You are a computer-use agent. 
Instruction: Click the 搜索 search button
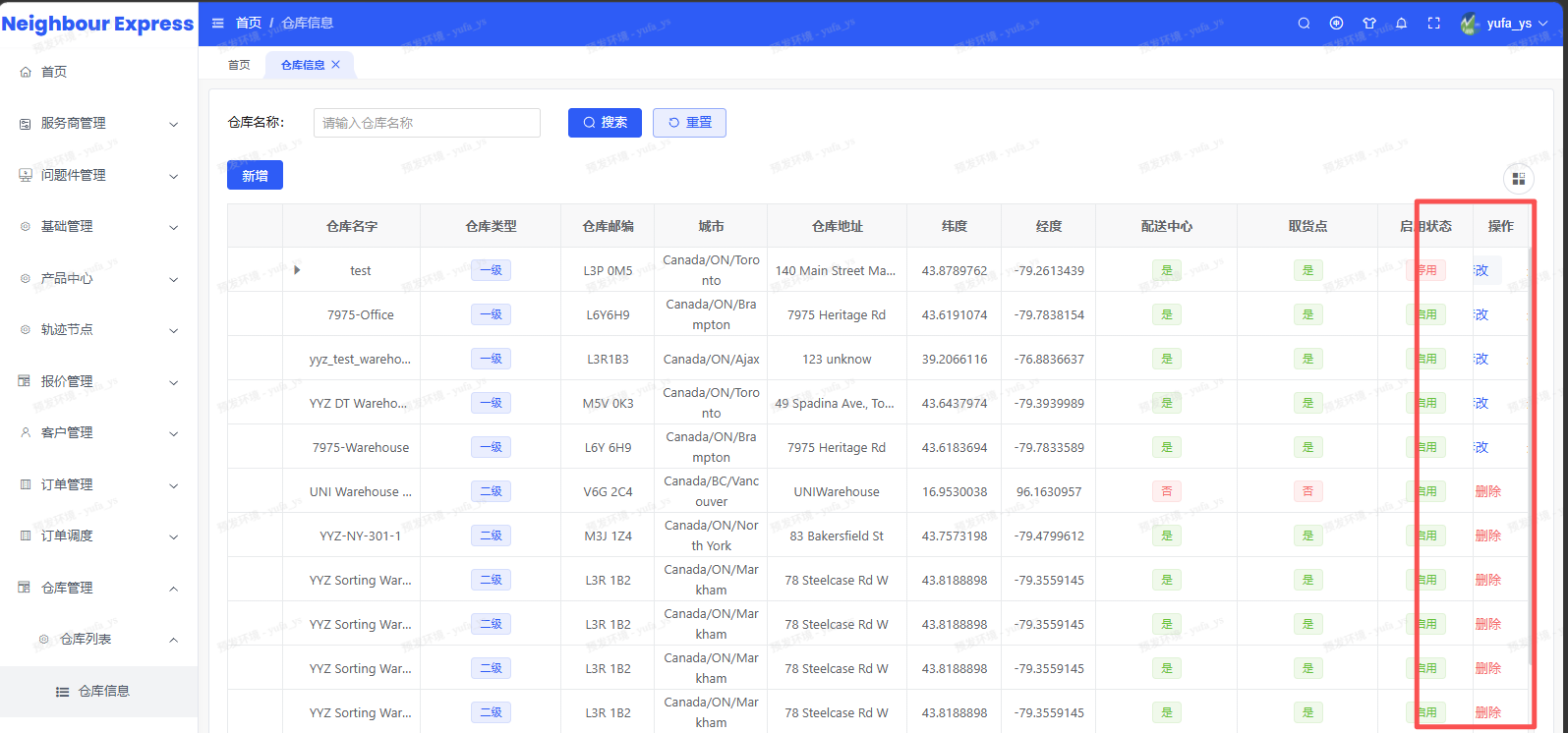tap(605, 123)
